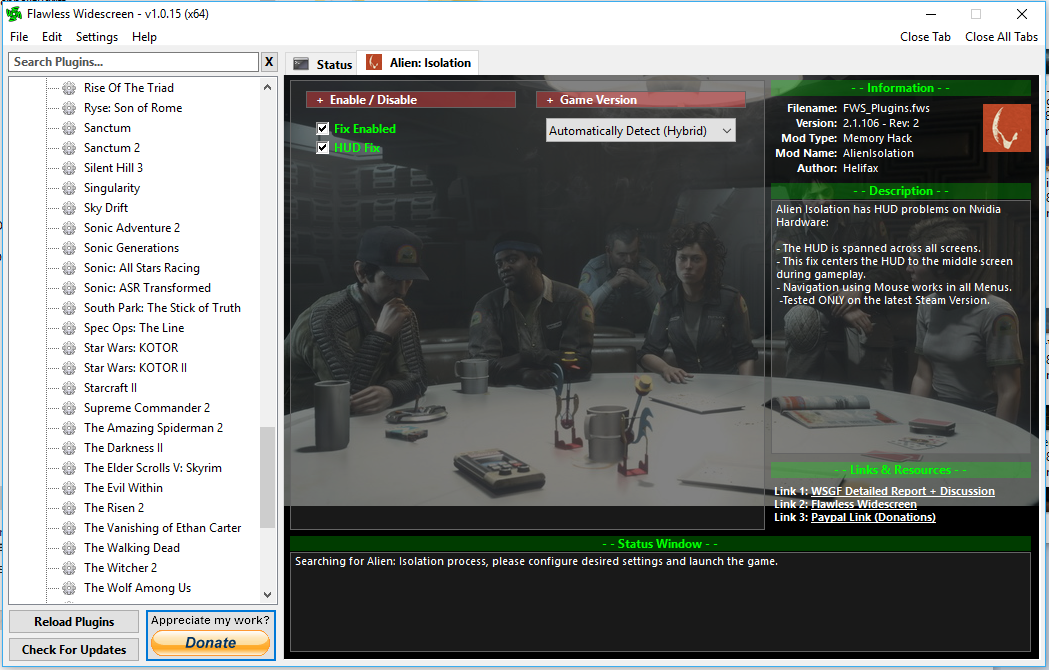This screenshot has width=1049, height=670.
Task: Click the Search Plugins input field
Action: tap(133, 62)
